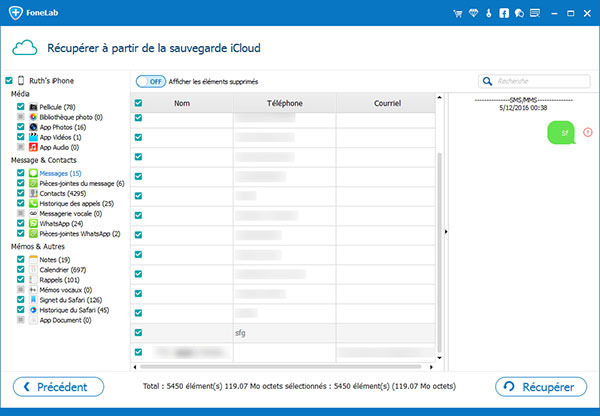Screen dimensions: 600x416
Task: Click scroll-down arrow of the table scrollbar
Action: 439,358
